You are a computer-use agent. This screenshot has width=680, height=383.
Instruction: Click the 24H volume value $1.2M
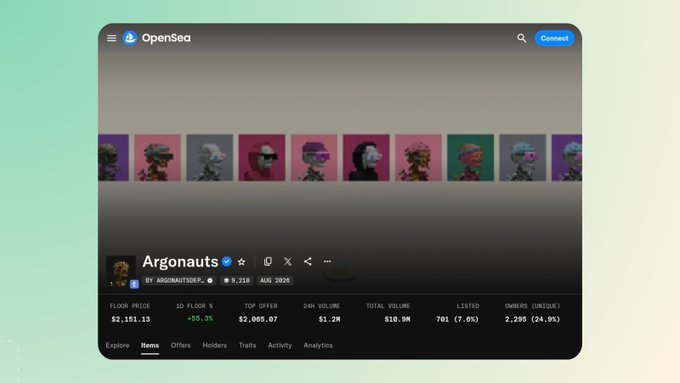[329, 319]
